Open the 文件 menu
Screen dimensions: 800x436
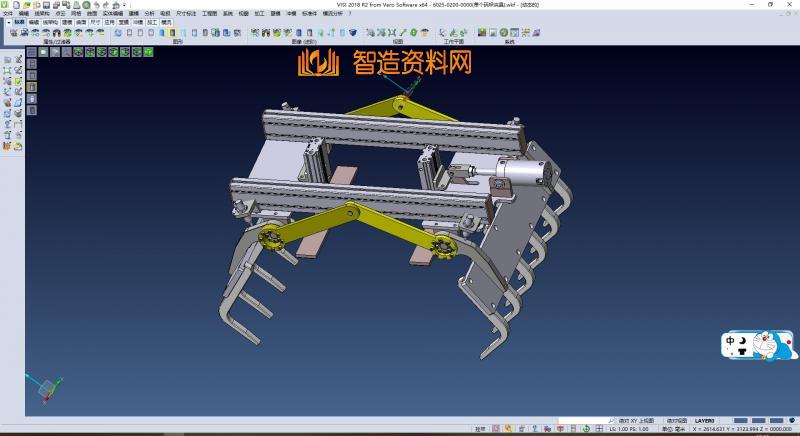tap(8, 13)
